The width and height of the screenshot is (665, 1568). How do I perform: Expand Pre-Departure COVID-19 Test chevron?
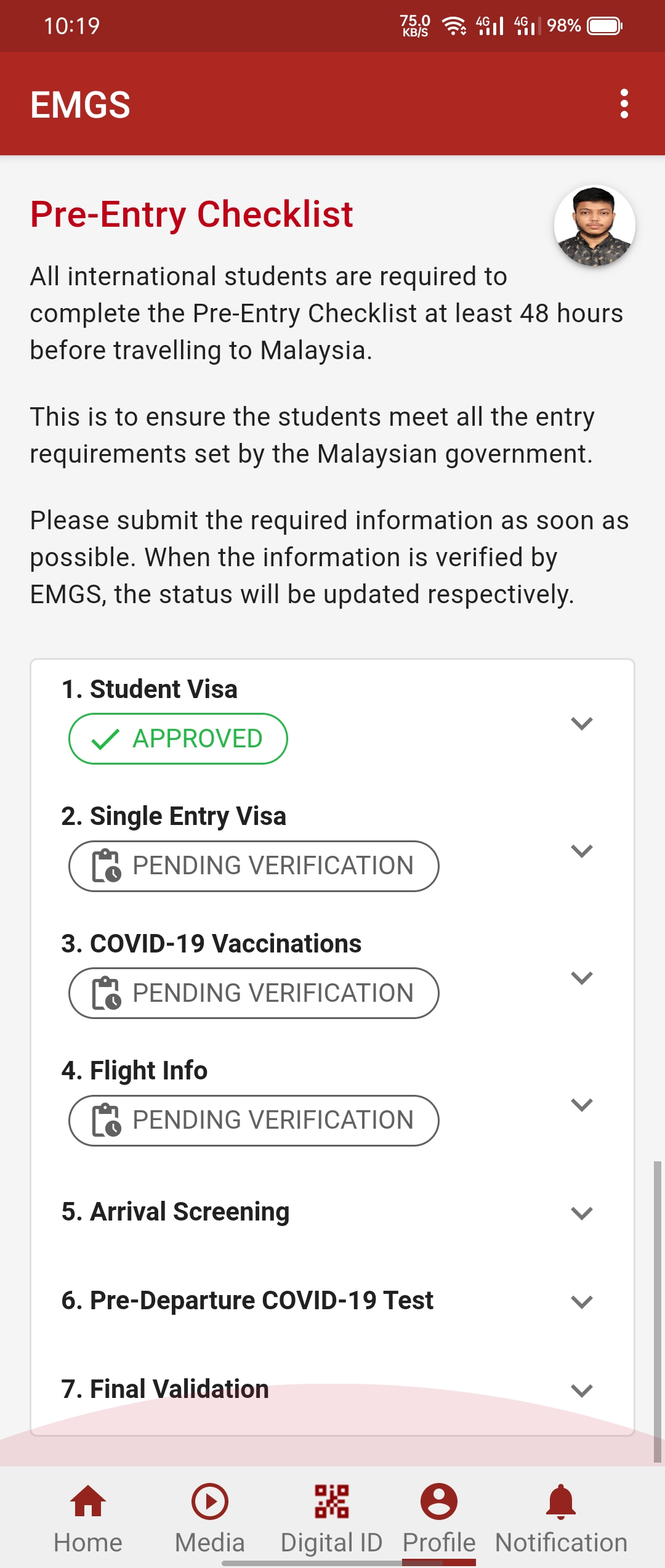click(x=582, y=1302)
